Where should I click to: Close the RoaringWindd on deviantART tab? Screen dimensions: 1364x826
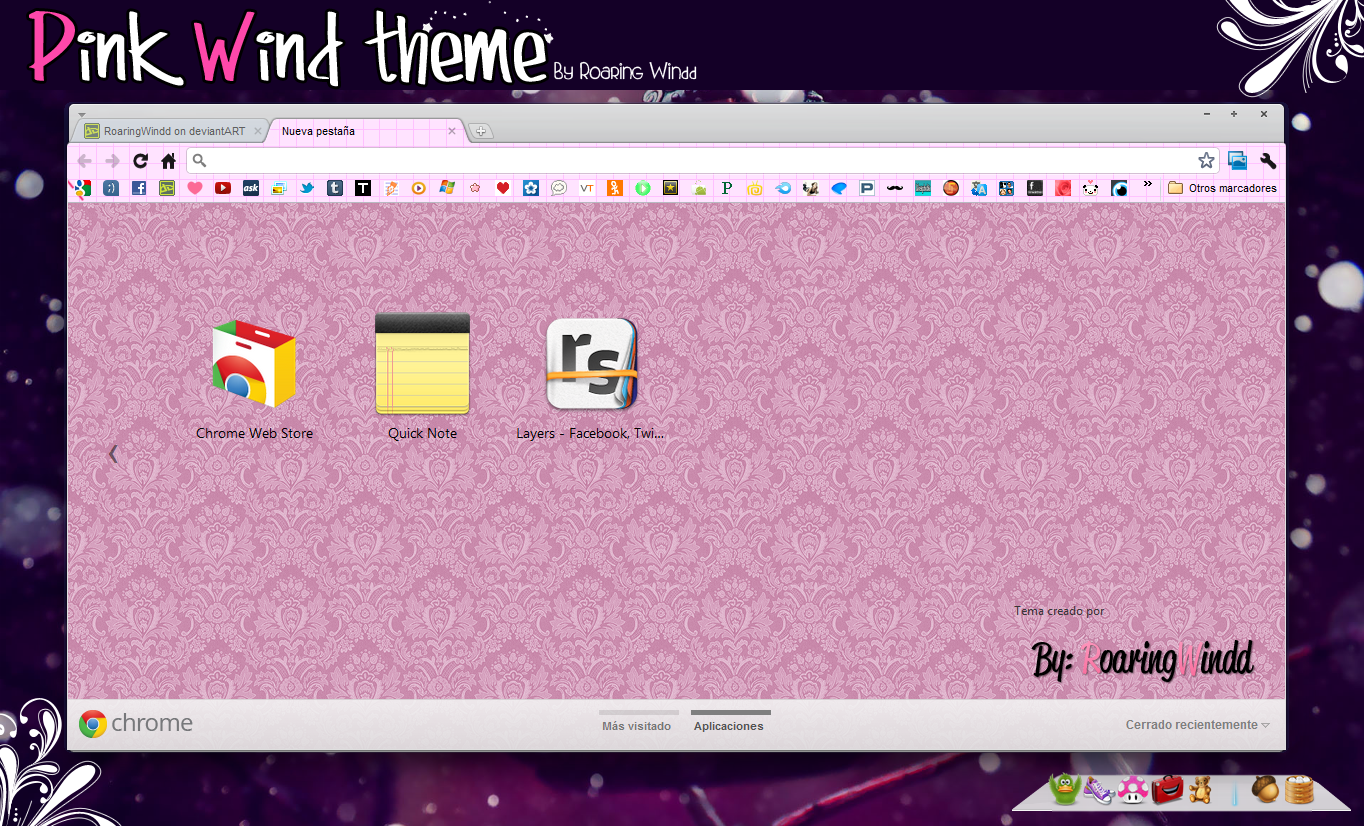click(258, 131)
